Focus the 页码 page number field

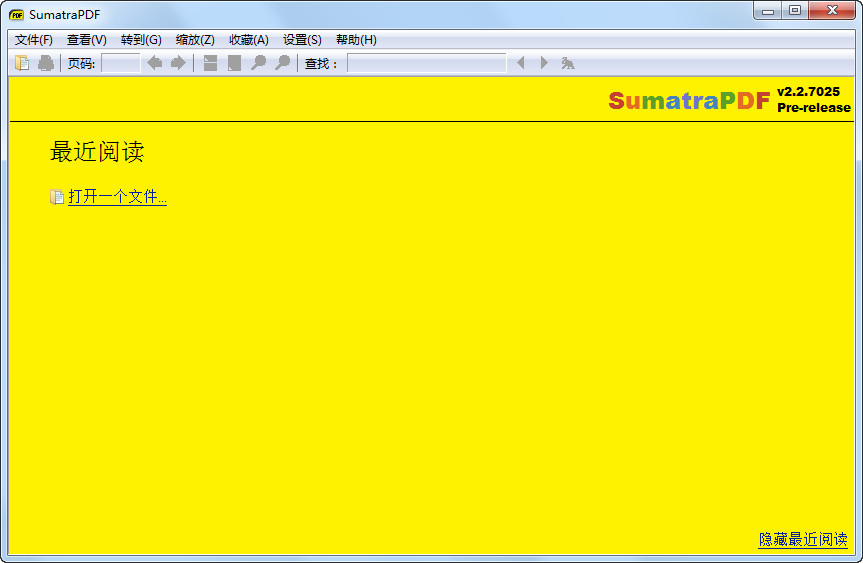[x=121, y=63]
